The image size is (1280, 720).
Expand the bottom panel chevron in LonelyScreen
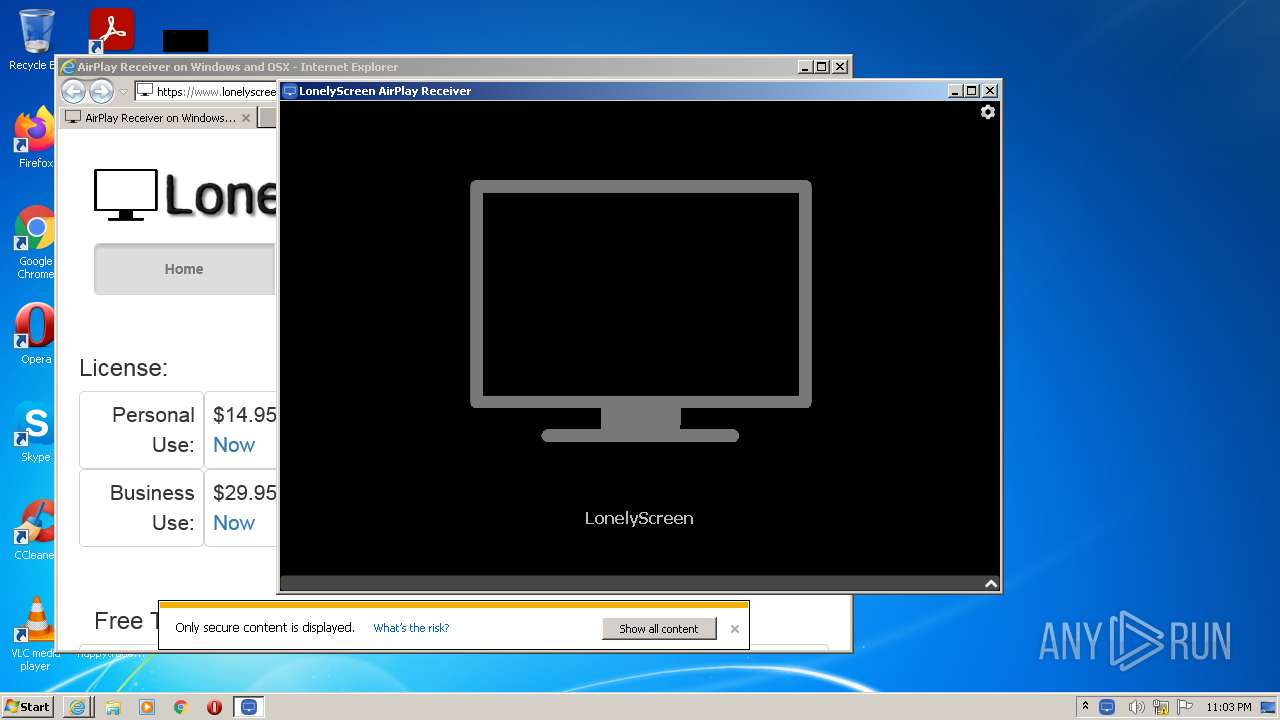pyautogui.click(x=991, y=584)
